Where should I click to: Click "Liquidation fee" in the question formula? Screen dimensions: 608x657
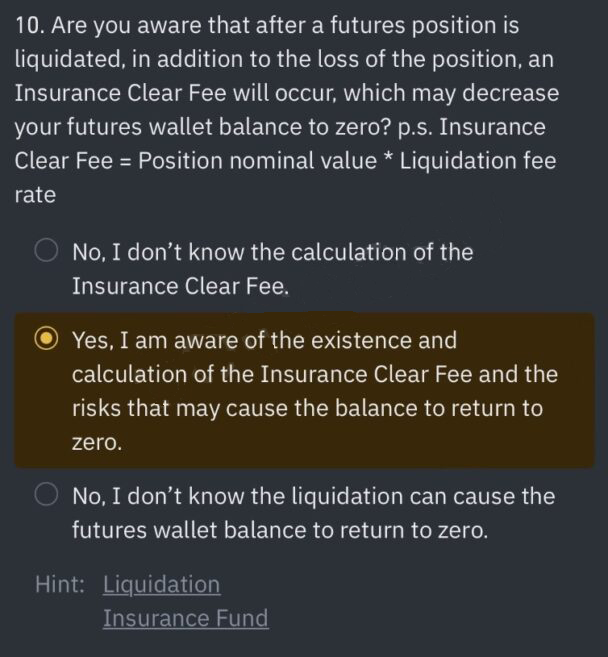click(478, 161)
